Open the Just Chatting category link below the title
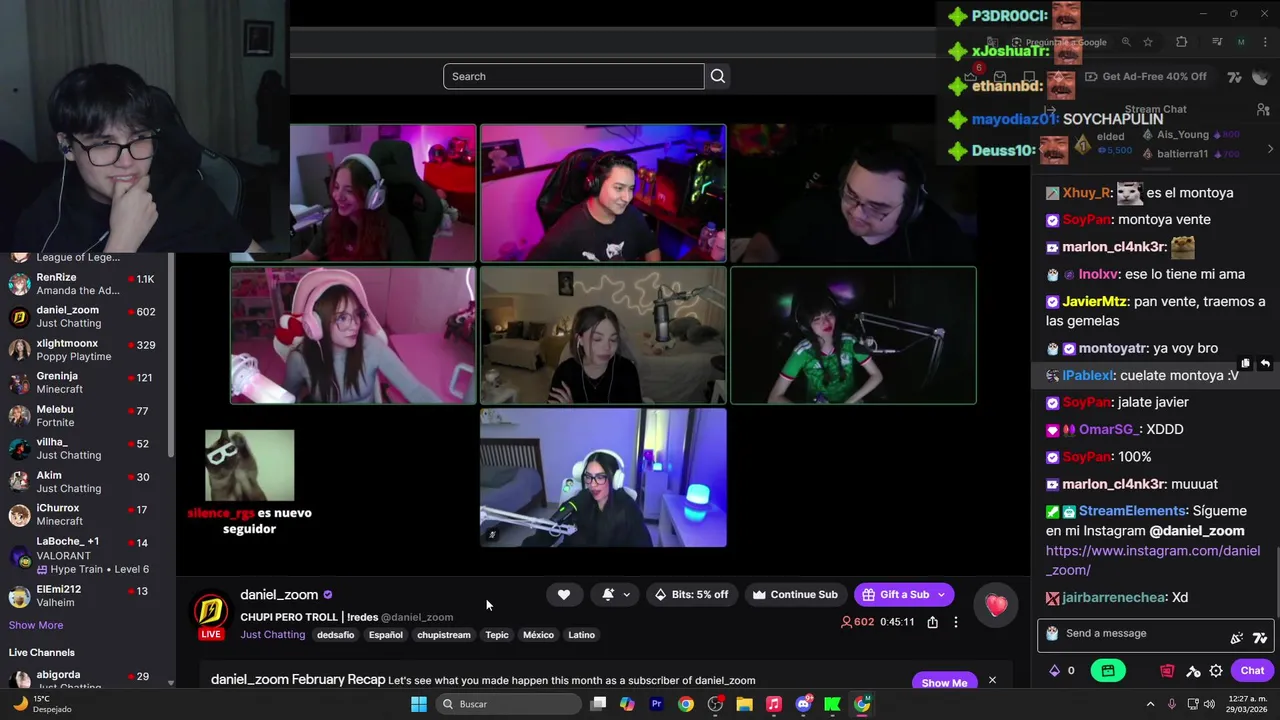The width and height of the screenshot is (1280, 720). point(272,634)
